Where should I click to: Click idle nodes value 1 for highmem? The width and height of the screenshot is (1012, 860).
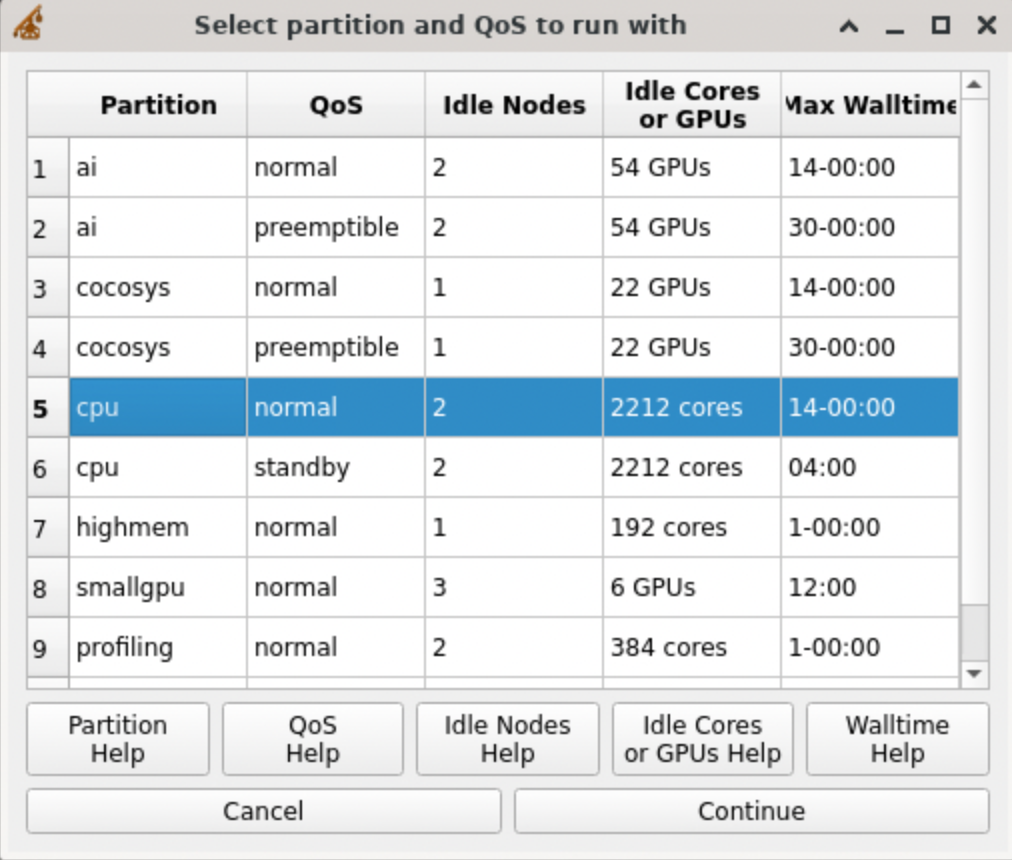[514, 527]
